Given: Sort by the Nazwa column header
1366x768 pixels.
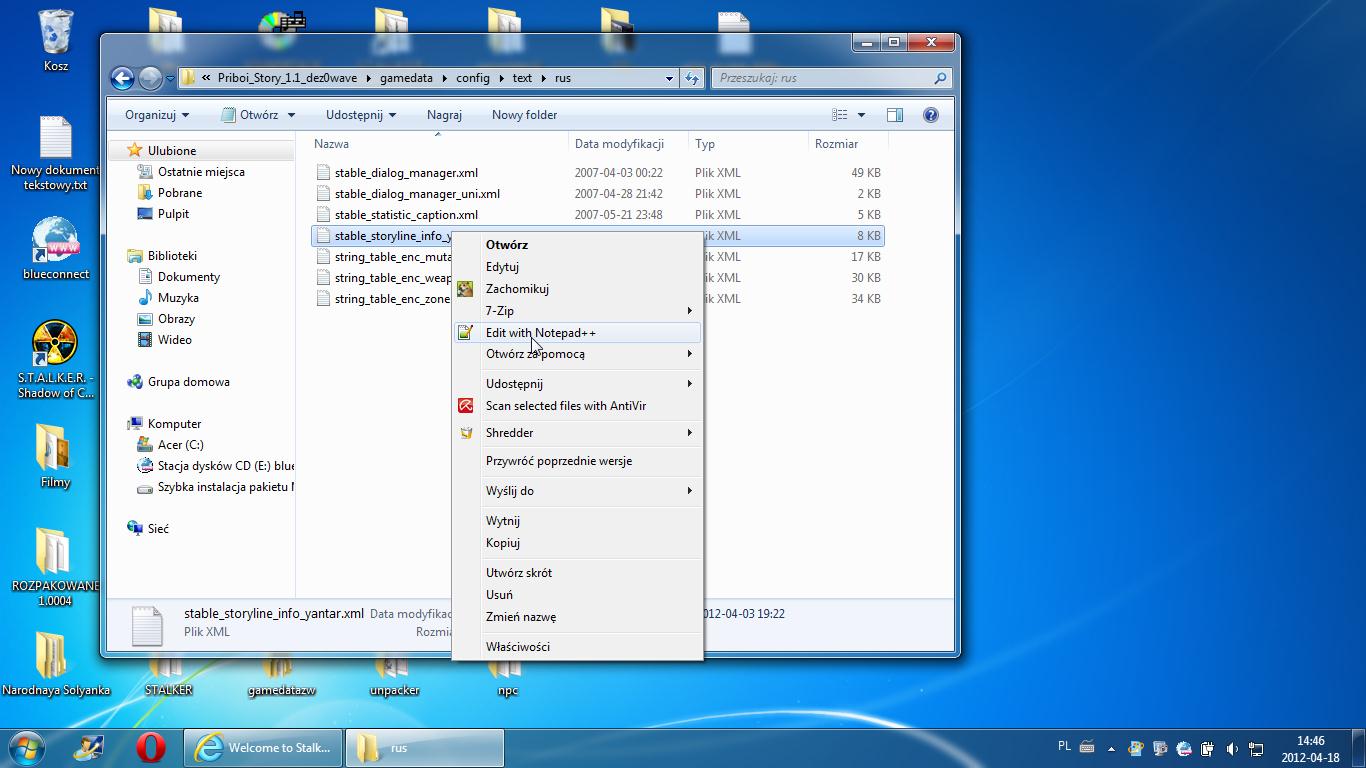Looking at the screenshot, I should 438,144.
